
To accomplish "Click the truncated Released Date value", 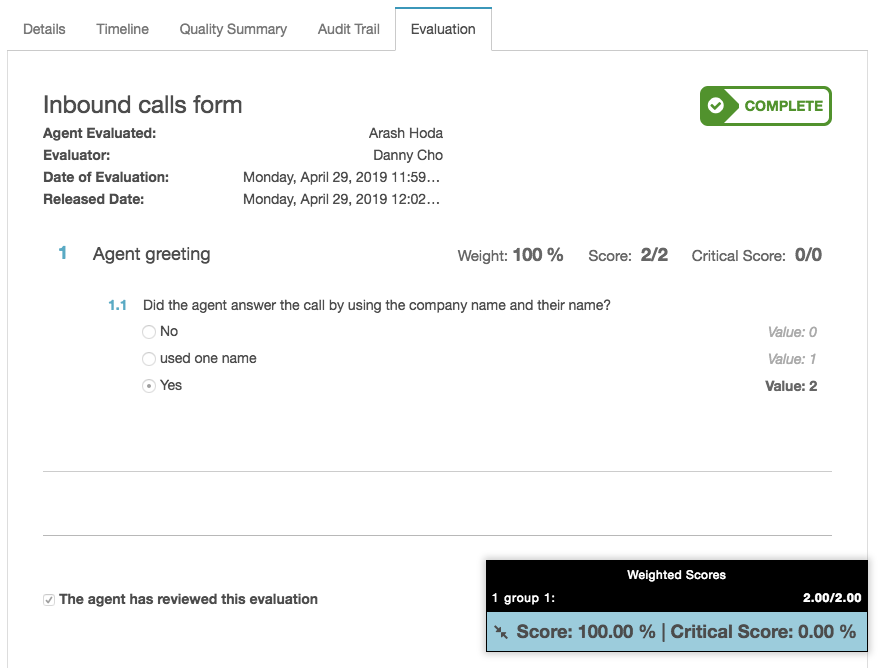I will pos(342,199).
